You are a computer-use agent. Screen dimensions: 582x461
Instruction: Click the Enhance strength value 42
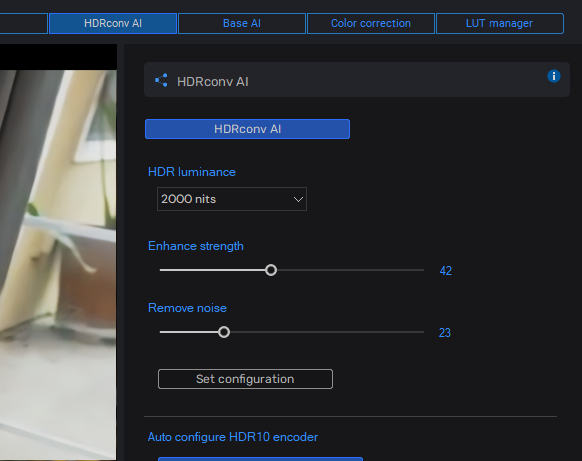pos(445,271)
